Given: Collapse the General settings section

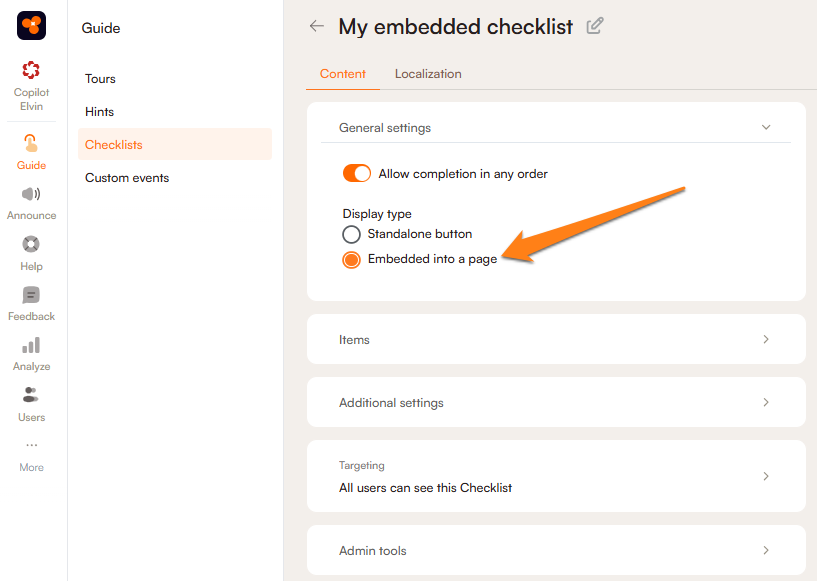Looking at the screenshot, I should pyautogui.click(x=766, y=128).
